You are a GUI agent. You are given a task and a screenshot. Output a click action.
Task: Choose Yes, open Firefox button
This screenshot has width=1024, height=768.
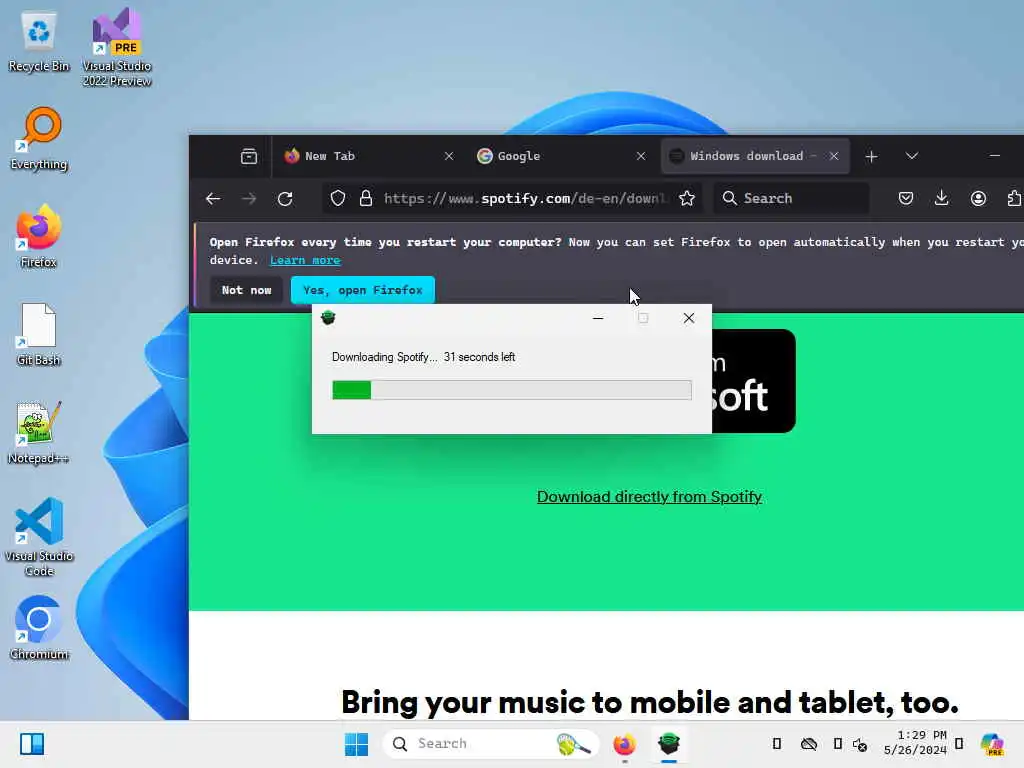[362, 290]
